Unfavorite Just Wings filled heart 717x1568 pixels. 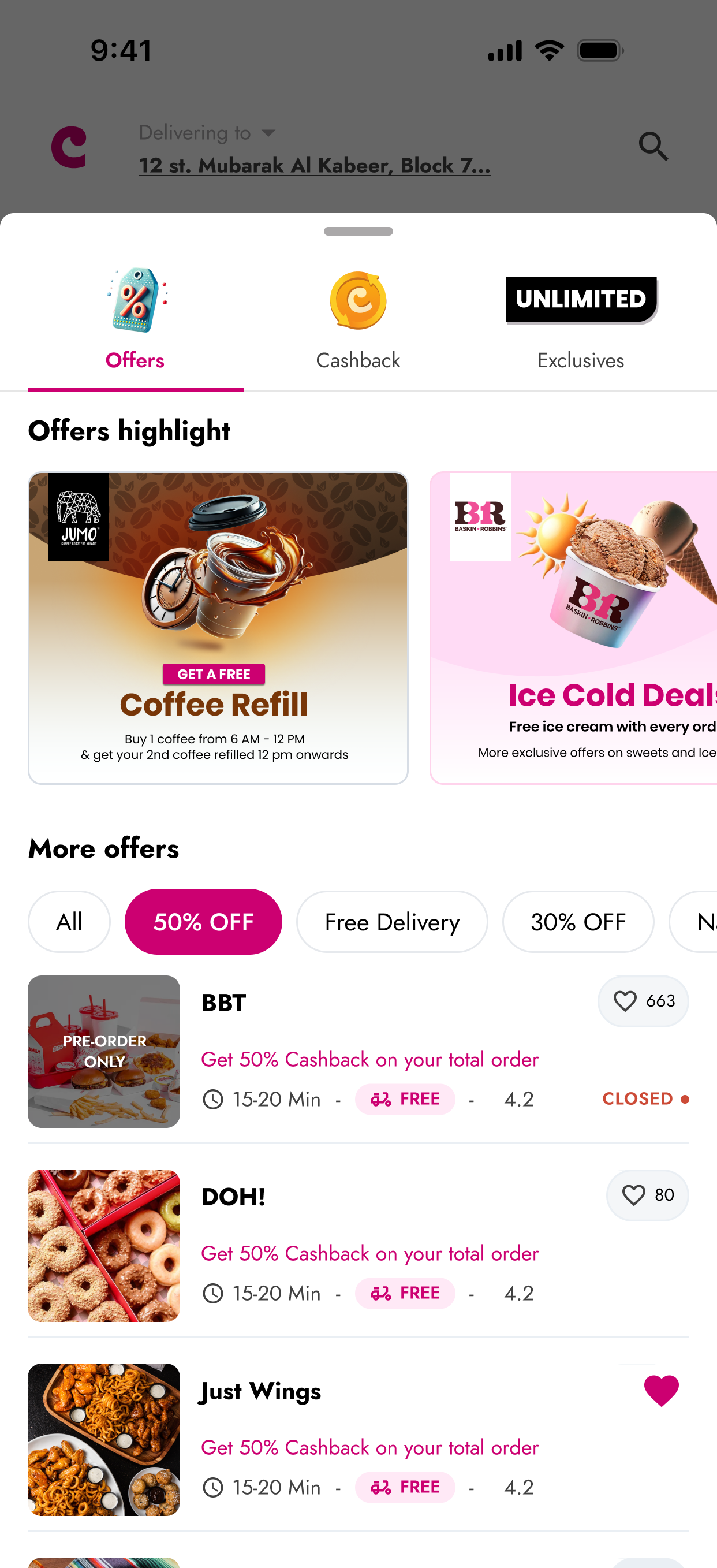(661, 1390)
